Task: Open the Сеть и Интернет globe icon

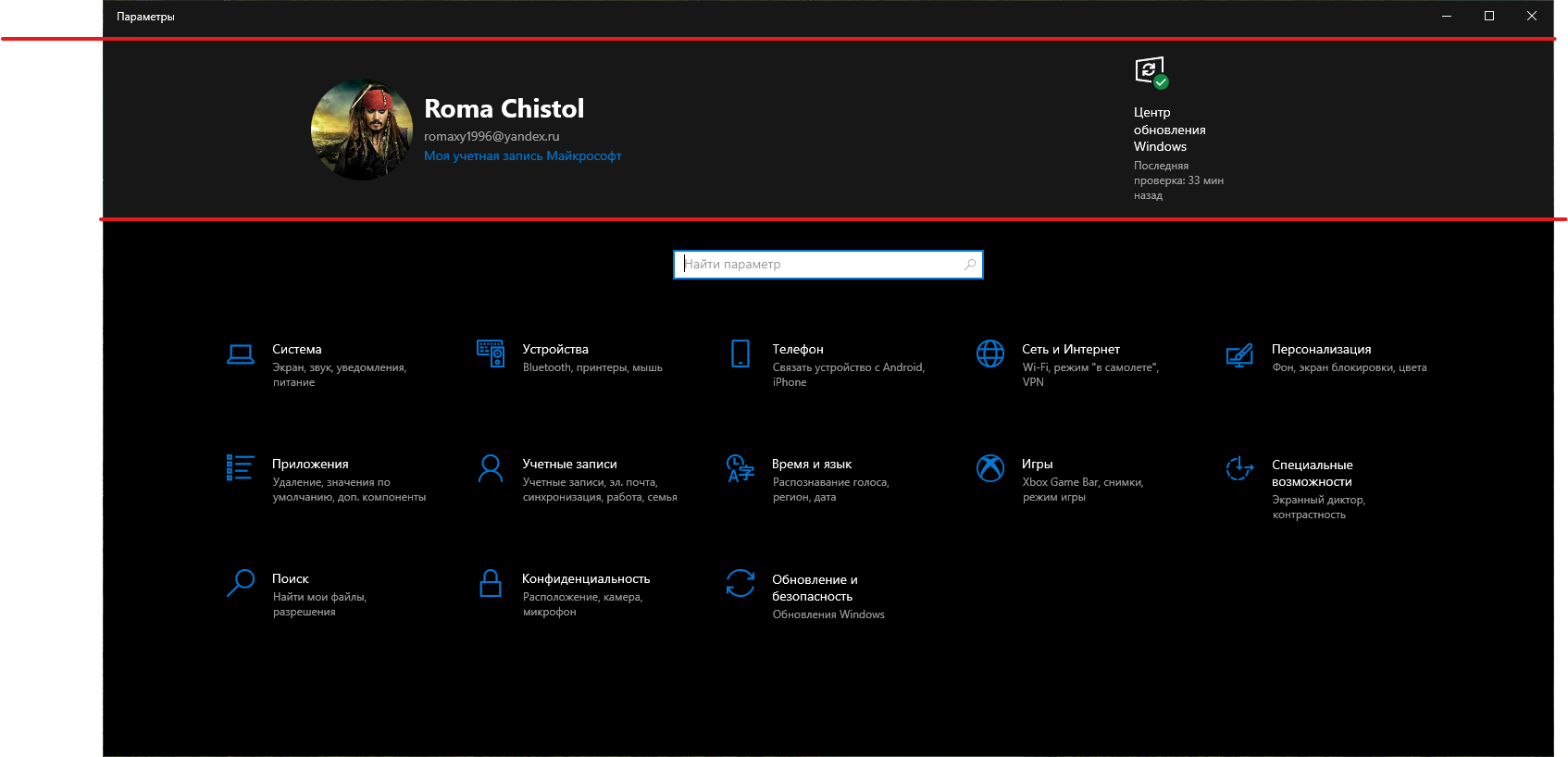Action: pos(990,354)
